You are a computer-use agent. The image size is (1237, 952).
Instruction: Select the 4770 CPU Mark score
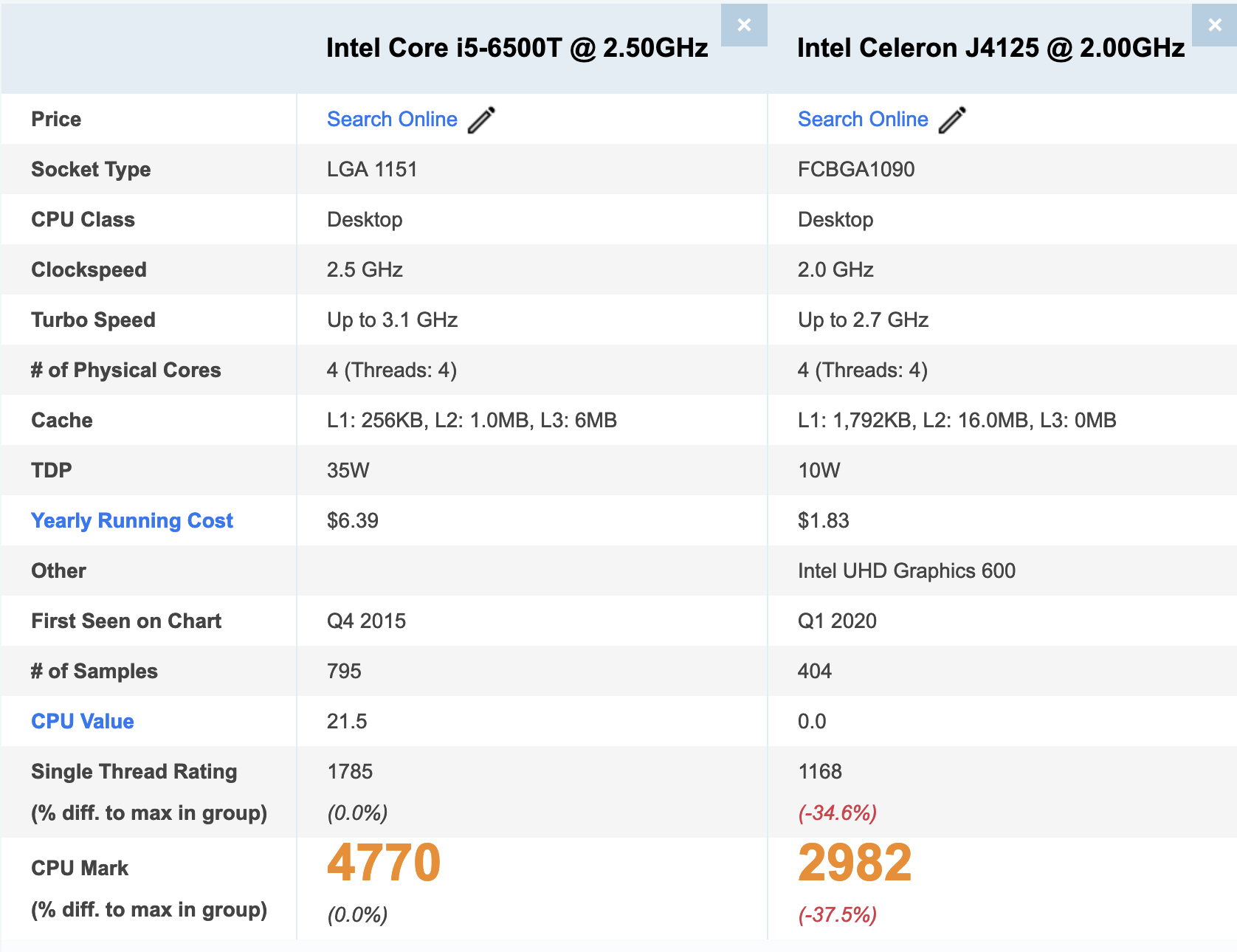[384, 863]
